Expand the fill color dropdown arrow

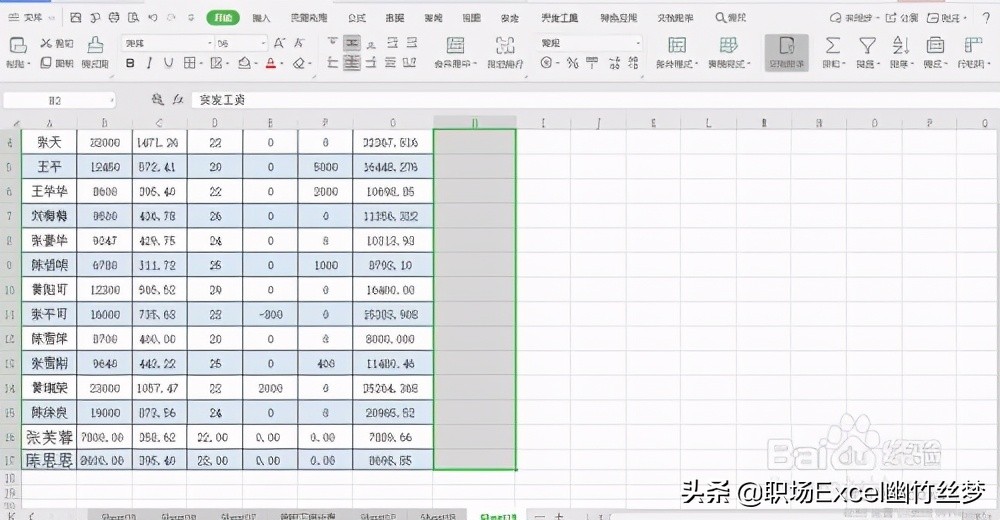click(256, 64)
